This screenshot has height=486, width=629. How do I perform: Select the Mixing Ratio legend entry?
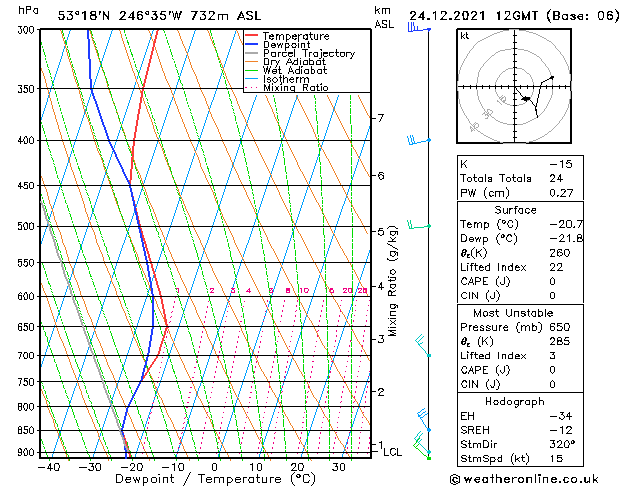click(295, 88)
